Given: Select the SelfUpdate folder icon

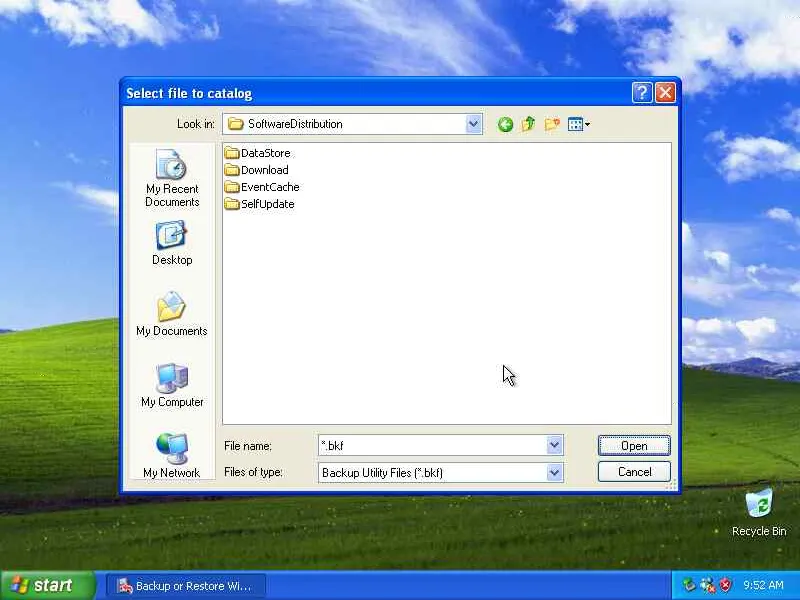Looking at the screenshot, I should [x=232, y=204].
